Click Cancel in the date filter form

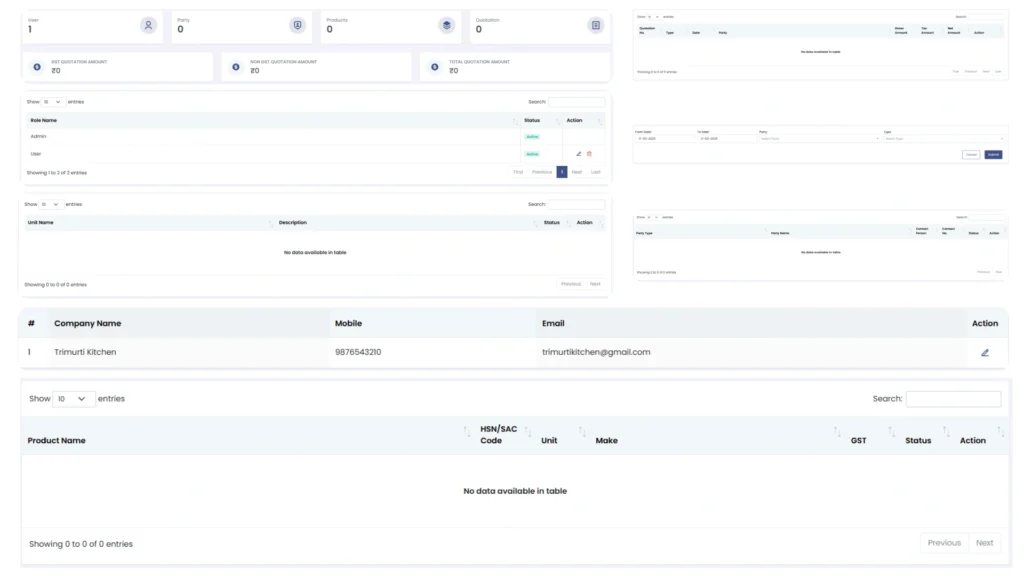971,155
